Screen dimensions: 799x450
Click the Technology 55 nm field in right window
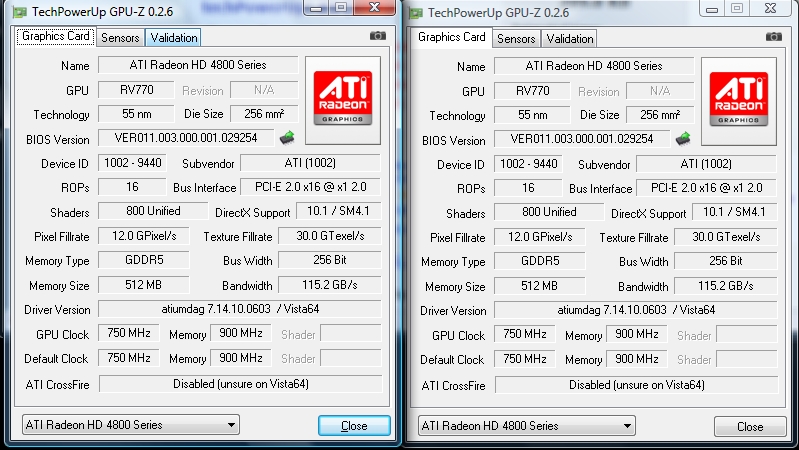[532, 115]
